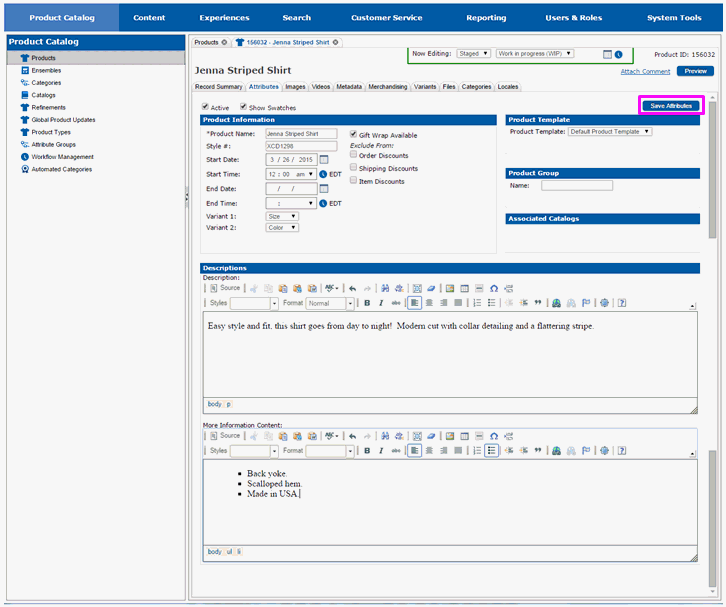Open the Content top menu
This screenshot has width=726, height=607.
click(149, 18)
